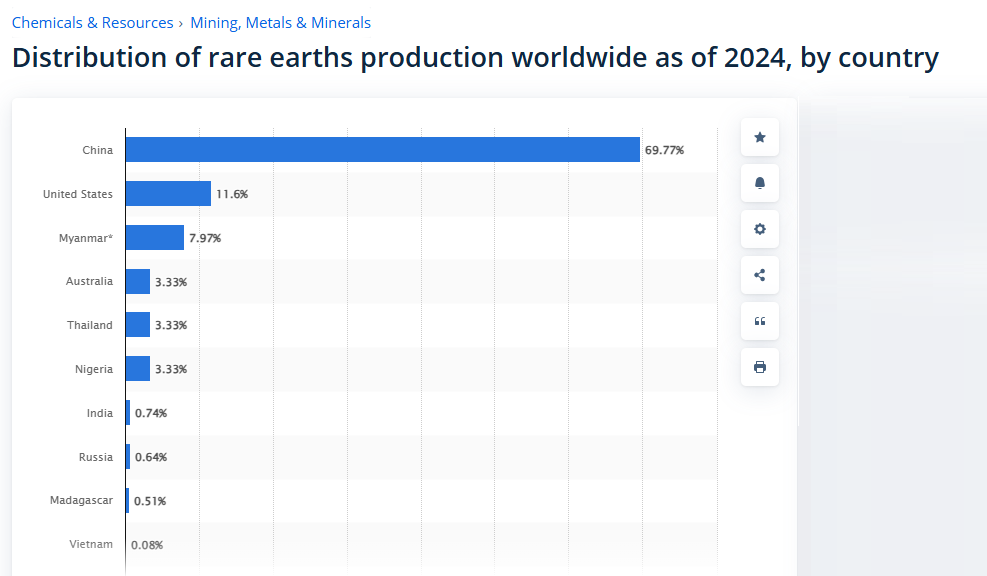Select the Nigeria bar
987x576 pixels.
click(x=138, y=369)
